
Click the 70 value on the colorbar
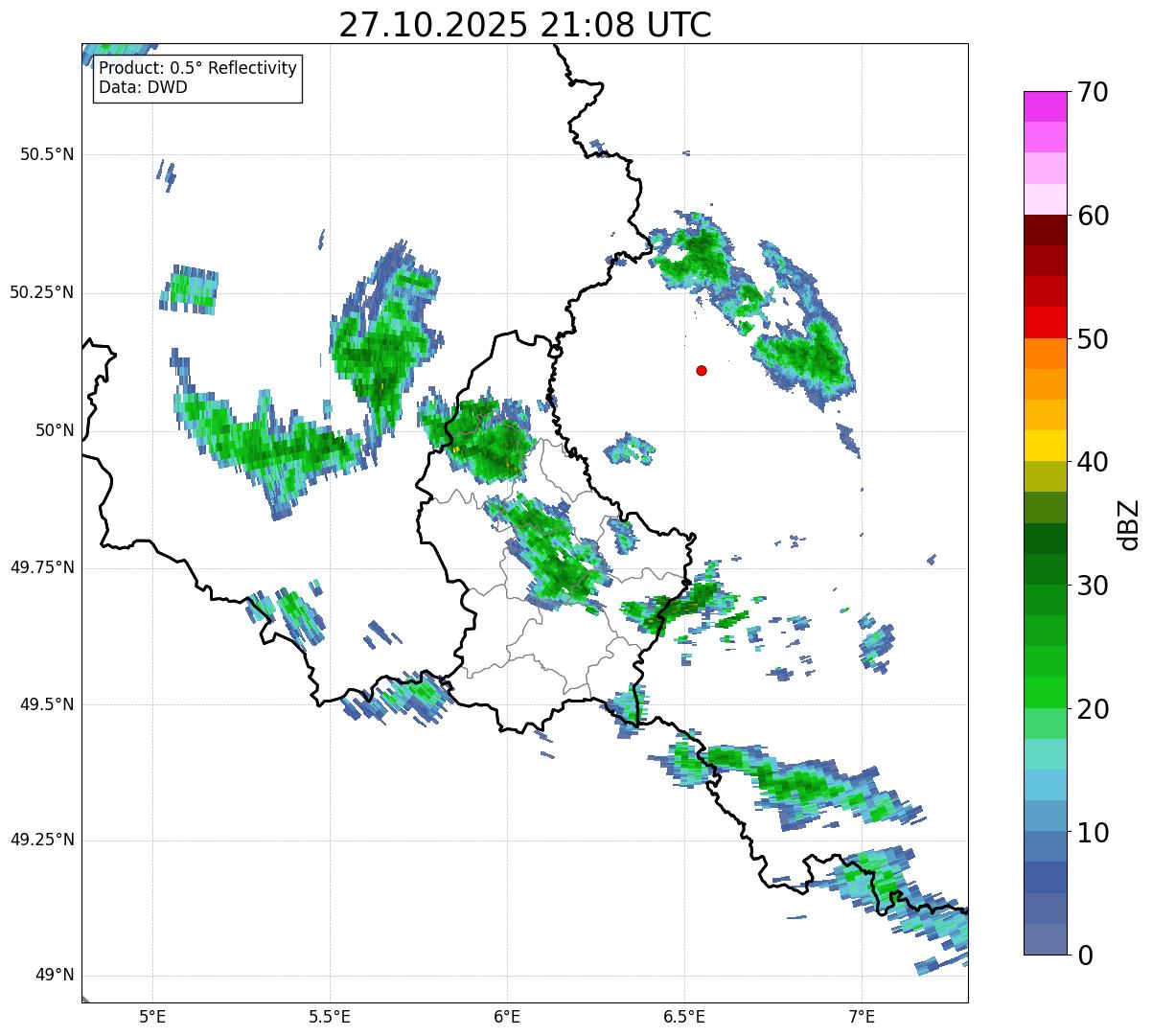[1092, 92]
